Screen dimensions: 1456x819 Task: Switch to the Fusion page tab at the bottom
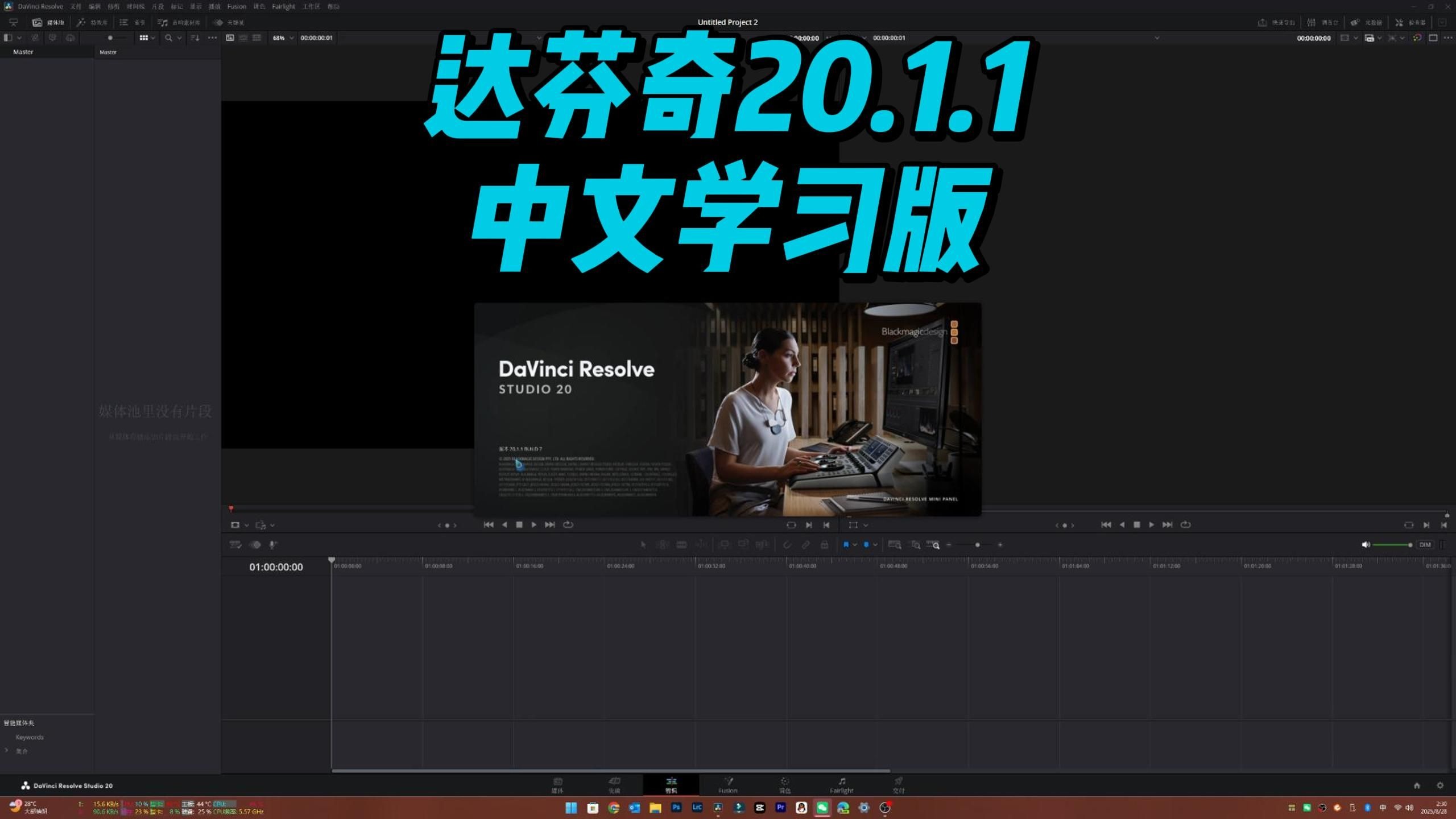click(728, 785)
